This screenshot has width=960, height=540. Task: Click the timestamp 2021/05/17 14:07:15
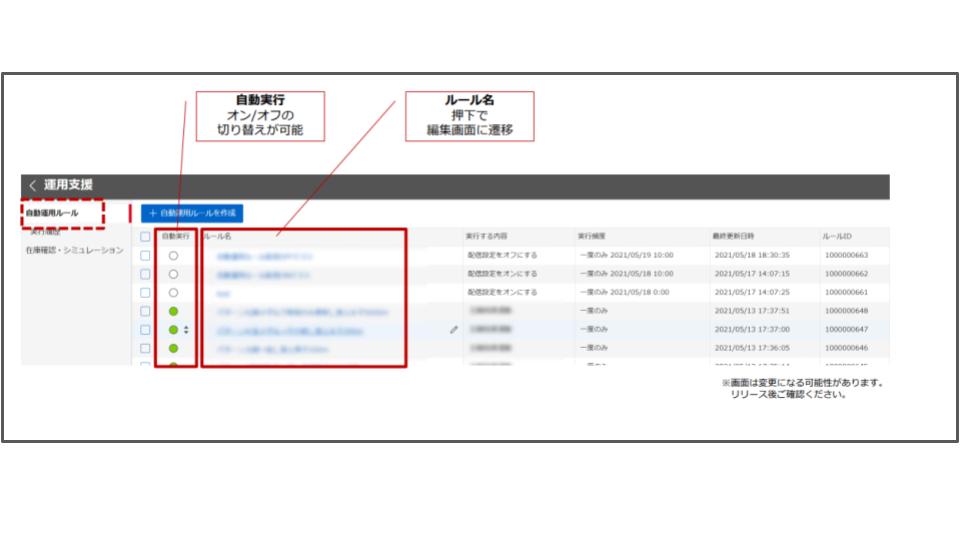click(x=752, y=273)
